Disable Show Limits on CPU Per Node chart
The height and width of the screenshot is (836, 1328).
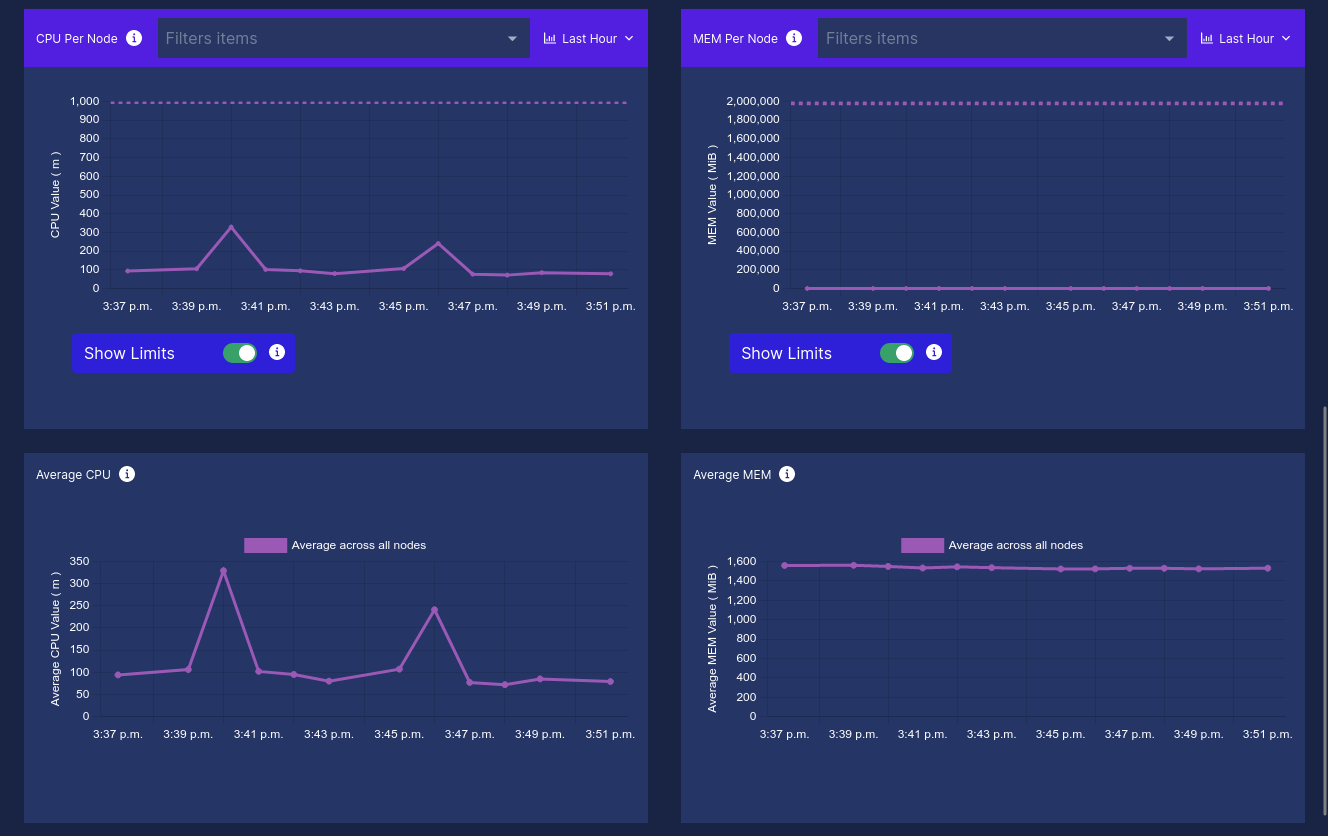pos(240,353)
